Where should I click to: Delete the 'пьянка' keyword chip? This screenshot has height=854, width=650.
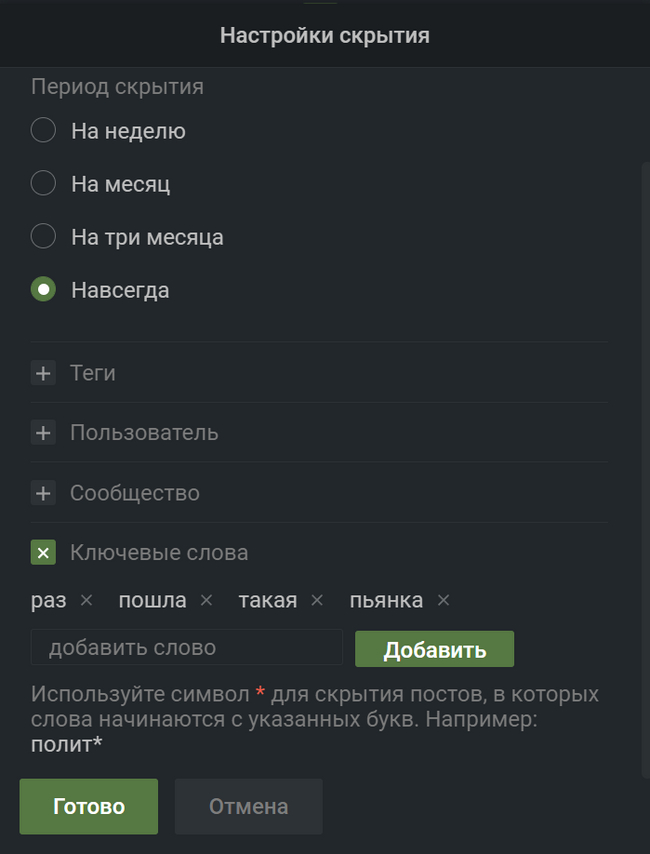click(443, 601)
